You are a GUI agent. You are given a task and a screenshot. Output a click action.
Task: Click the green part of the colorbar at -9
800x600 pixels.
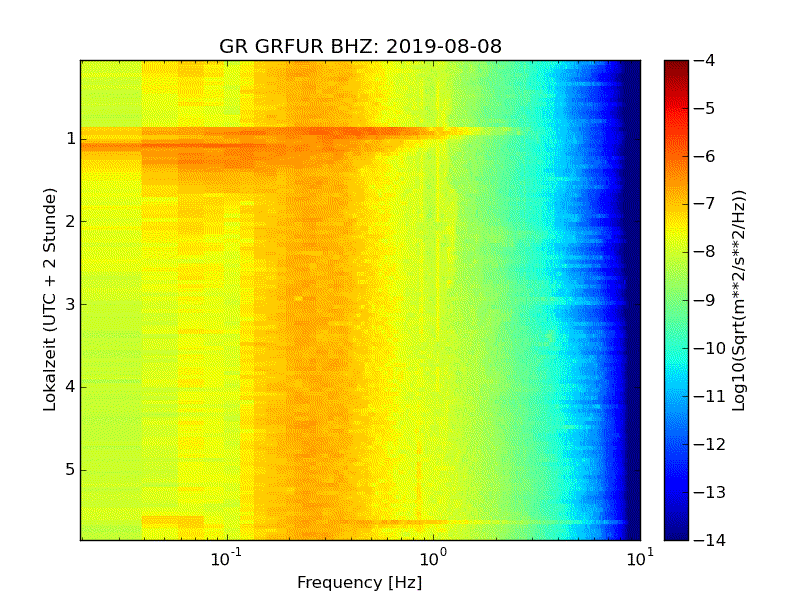676,300
